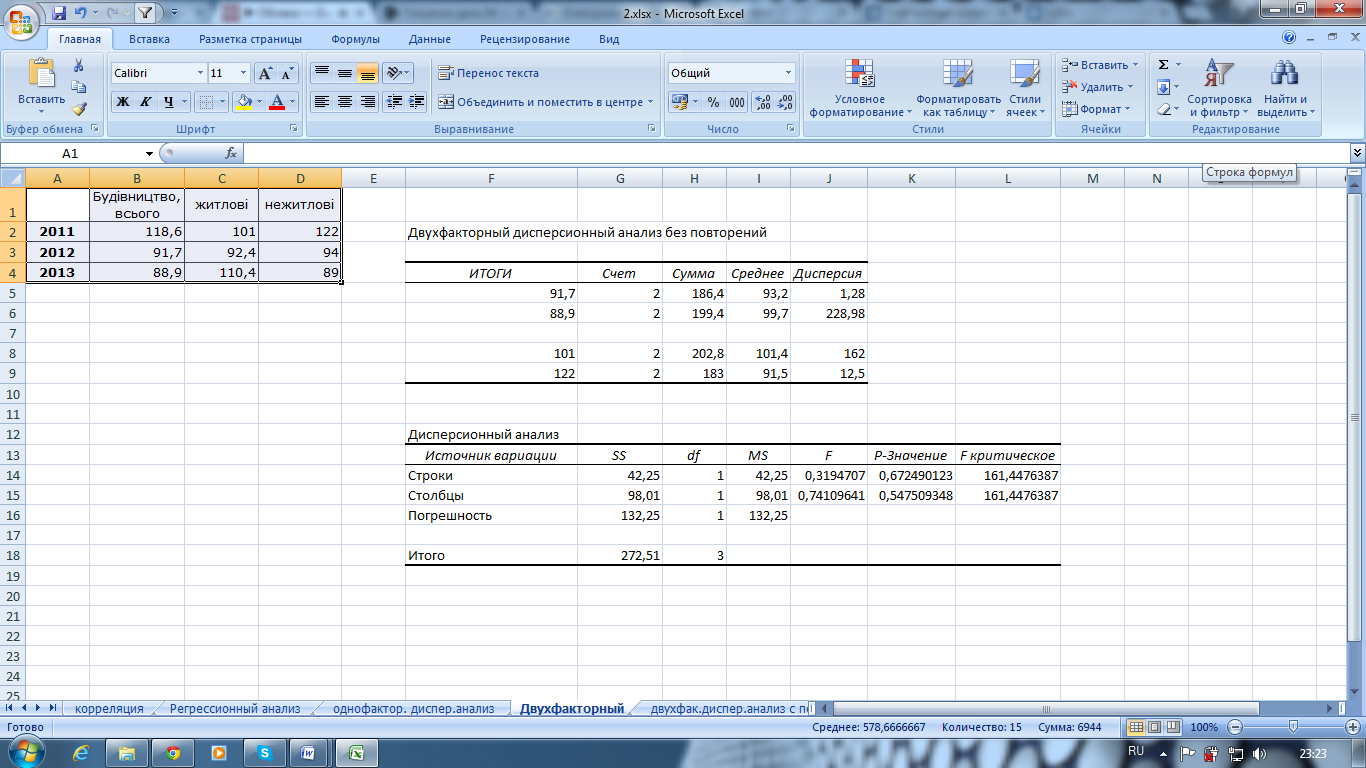
Task: Open the Формат cells dropdown
Action: click(1096, 109)
